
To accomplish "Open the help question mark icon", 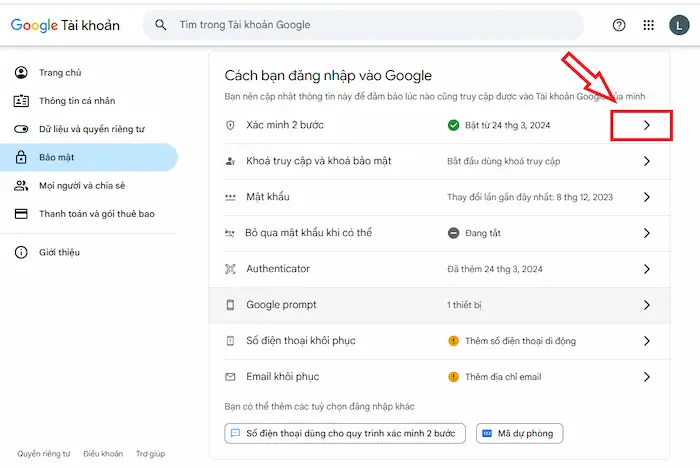I will (x=619, y=25).
